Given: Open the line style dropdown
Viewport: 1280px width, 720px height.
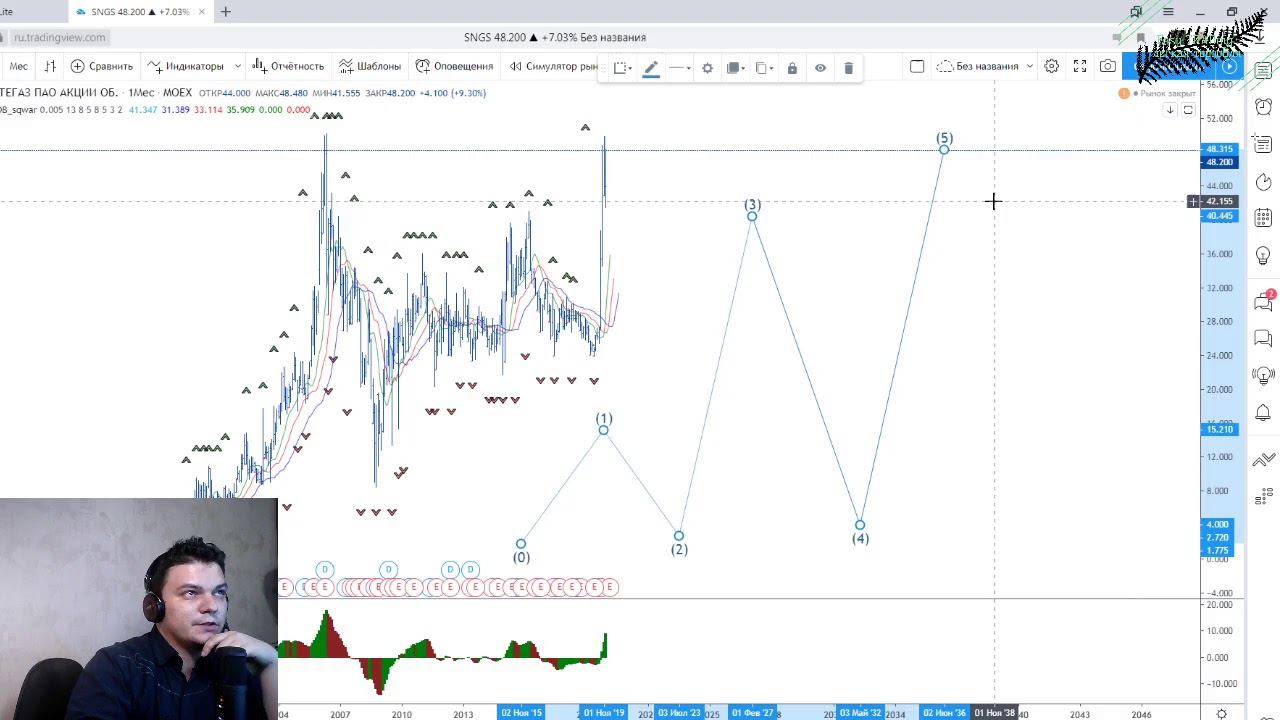Looking at the screenshot, I should pyautogui.click(x=680, y=68).
